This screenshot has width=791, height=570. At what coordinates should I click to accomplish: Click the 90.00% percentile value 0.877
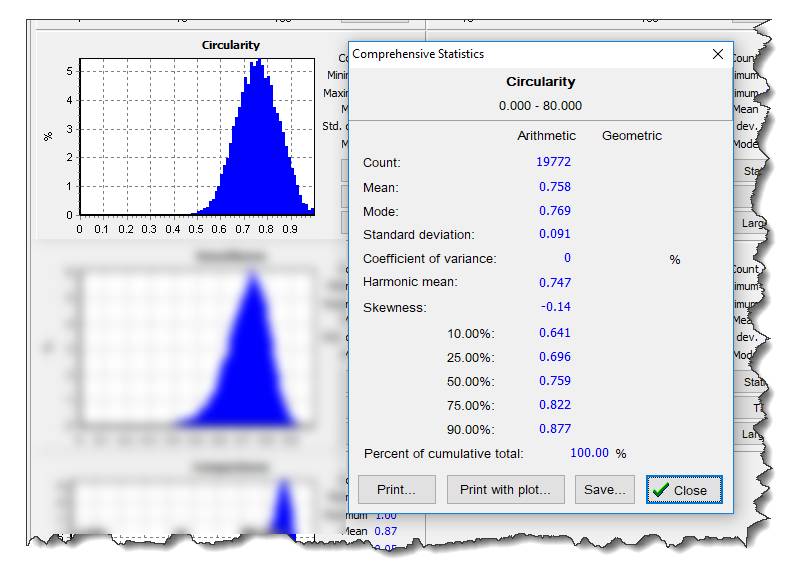point(555,429)
